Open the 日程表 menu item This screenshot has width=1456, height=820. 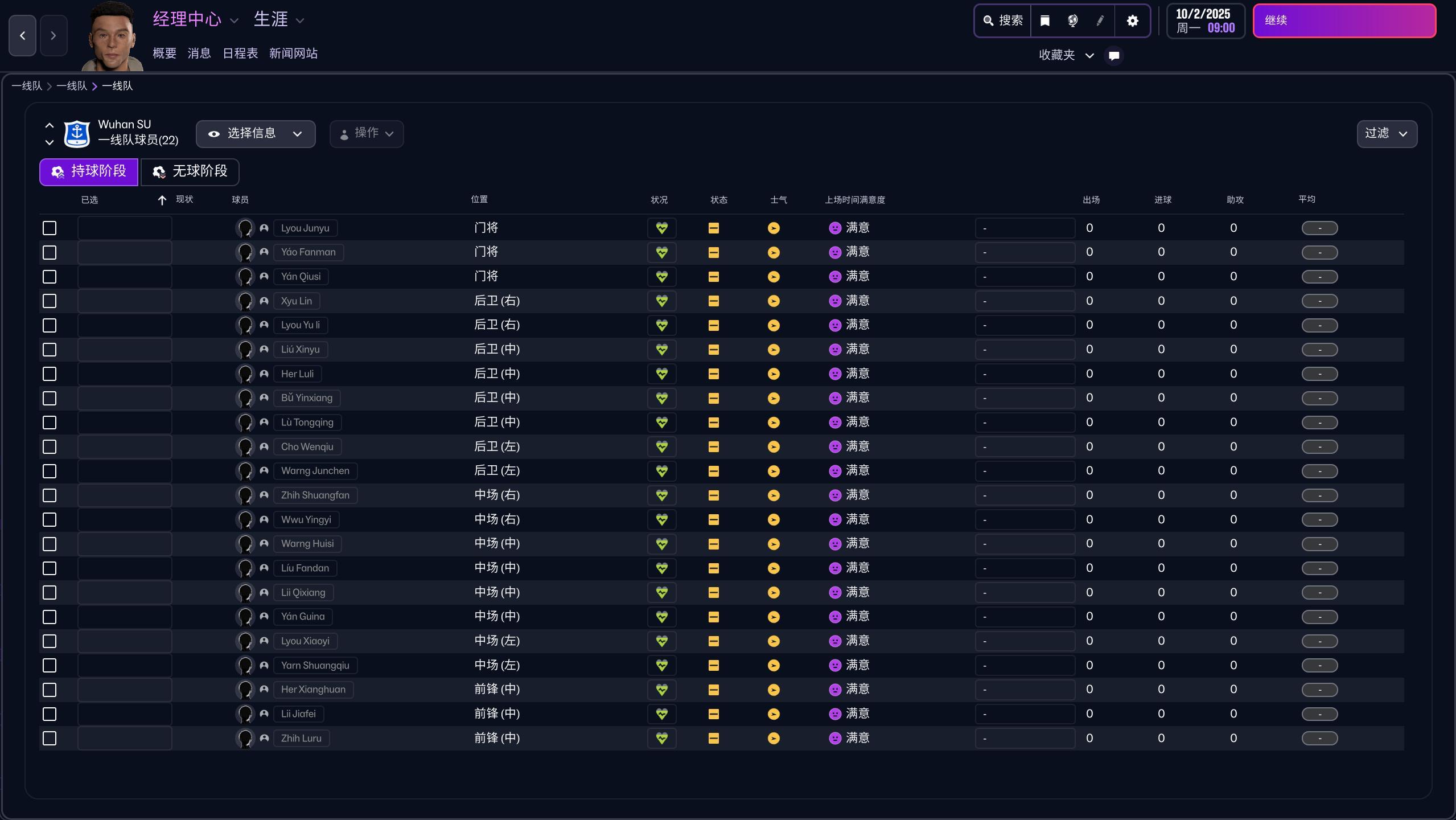click(x=240, y=53)
